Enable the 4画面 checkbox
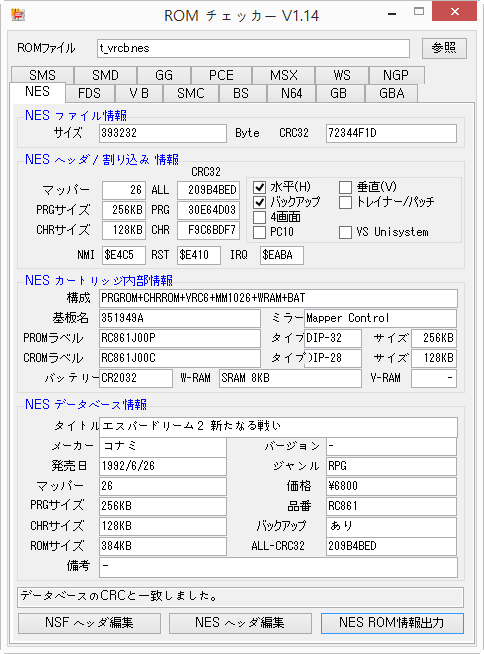This screenshot has height=654, width=484. (x=260, y=217)
